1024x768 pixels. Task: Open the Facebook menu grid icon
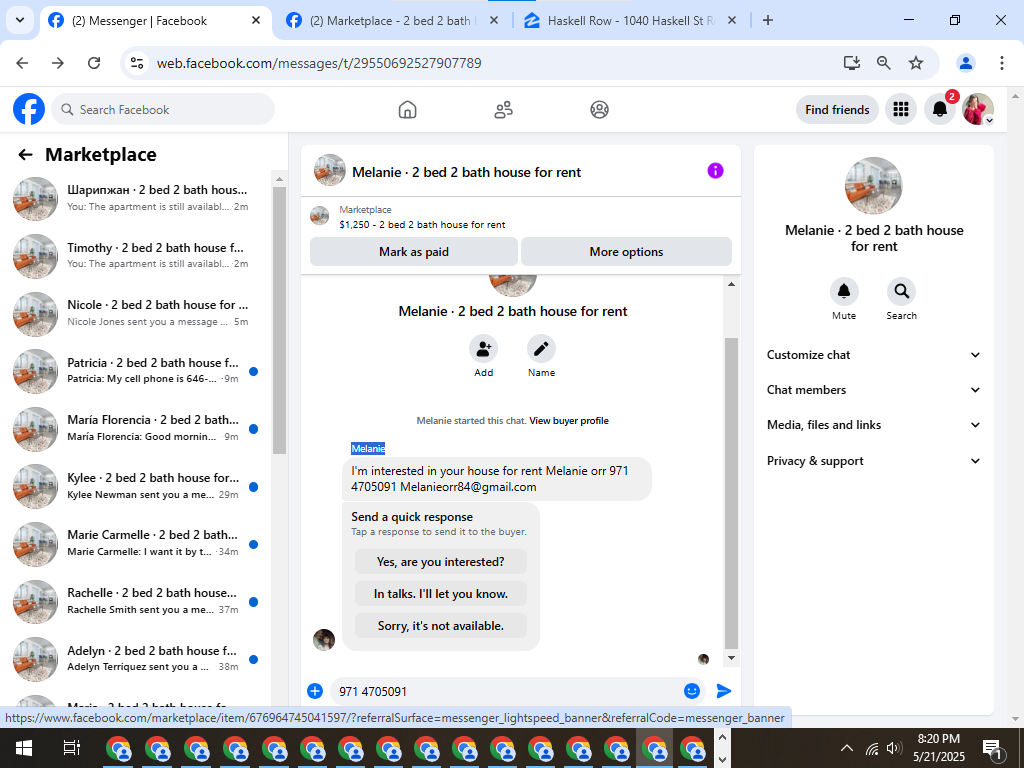[x=901, y=109]
